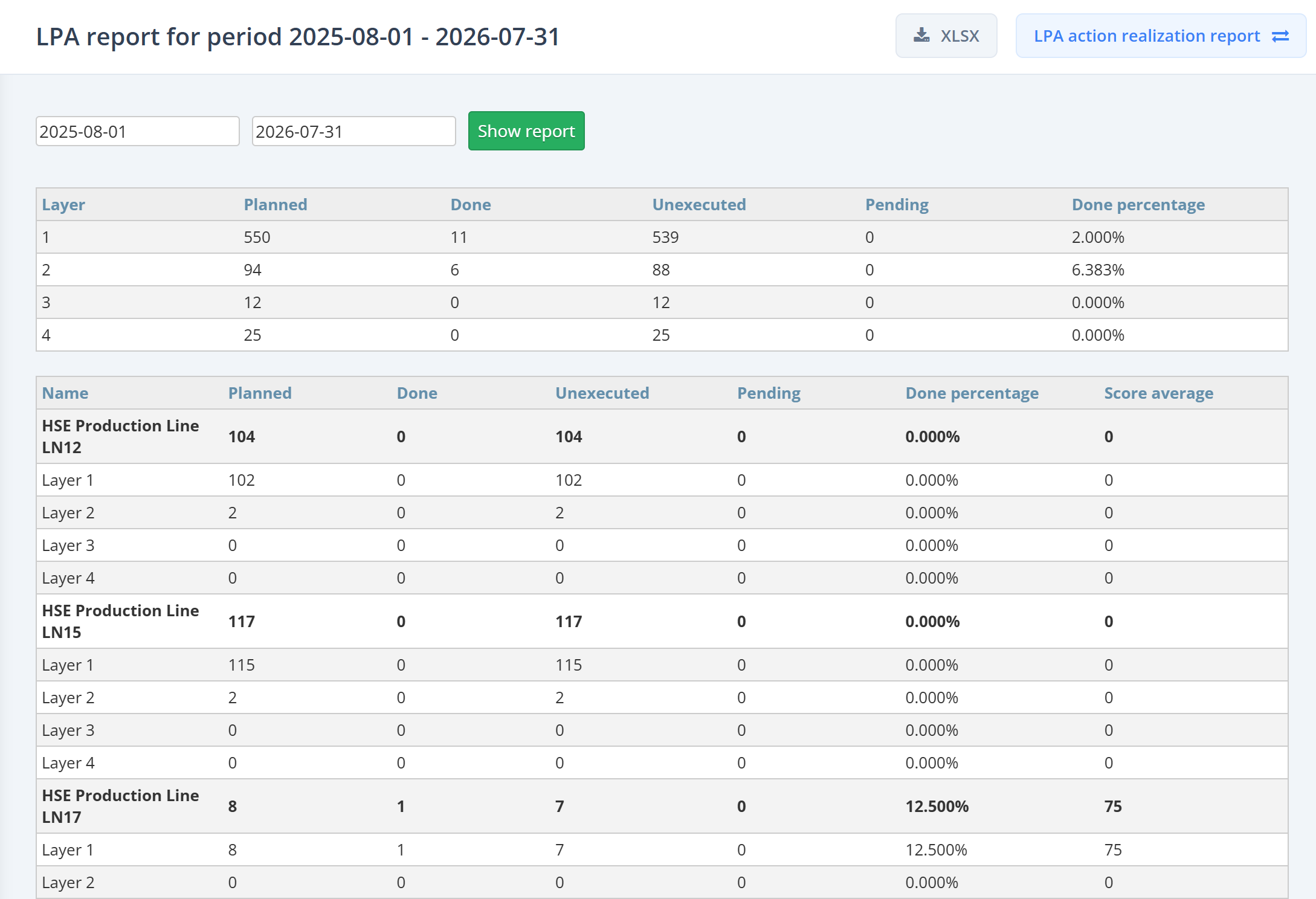Viewport: 1316px width, 899px height.
Task: Select planned value 102 under LN12 Layer 1
Action: point(242,480)
